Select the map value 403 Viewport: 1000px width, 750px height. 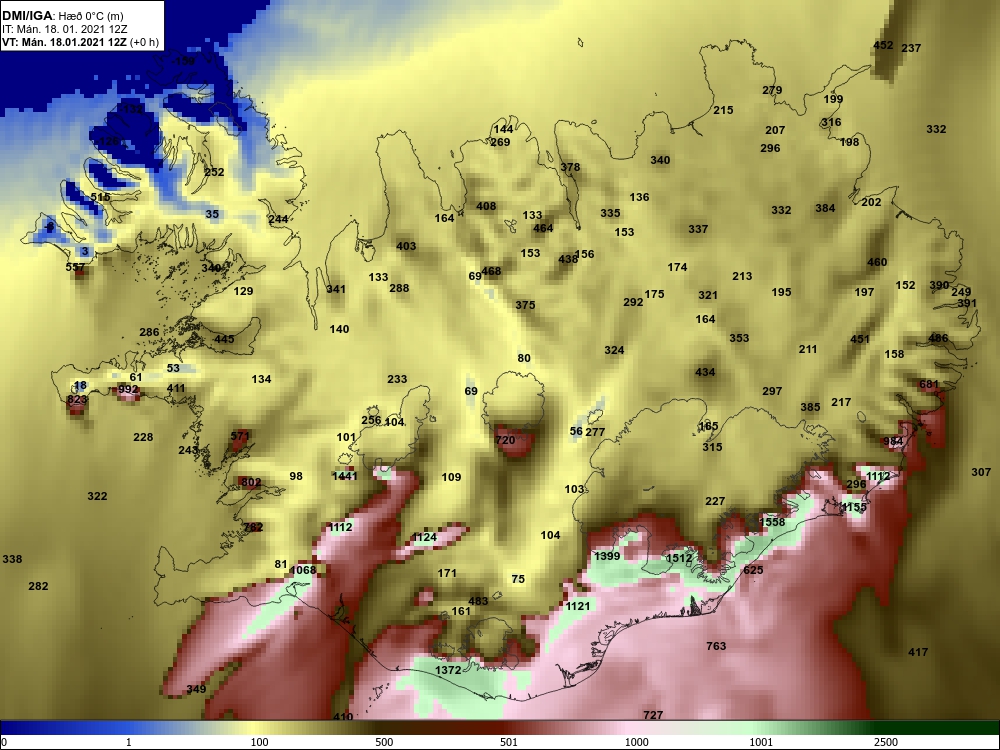[406, 246]
